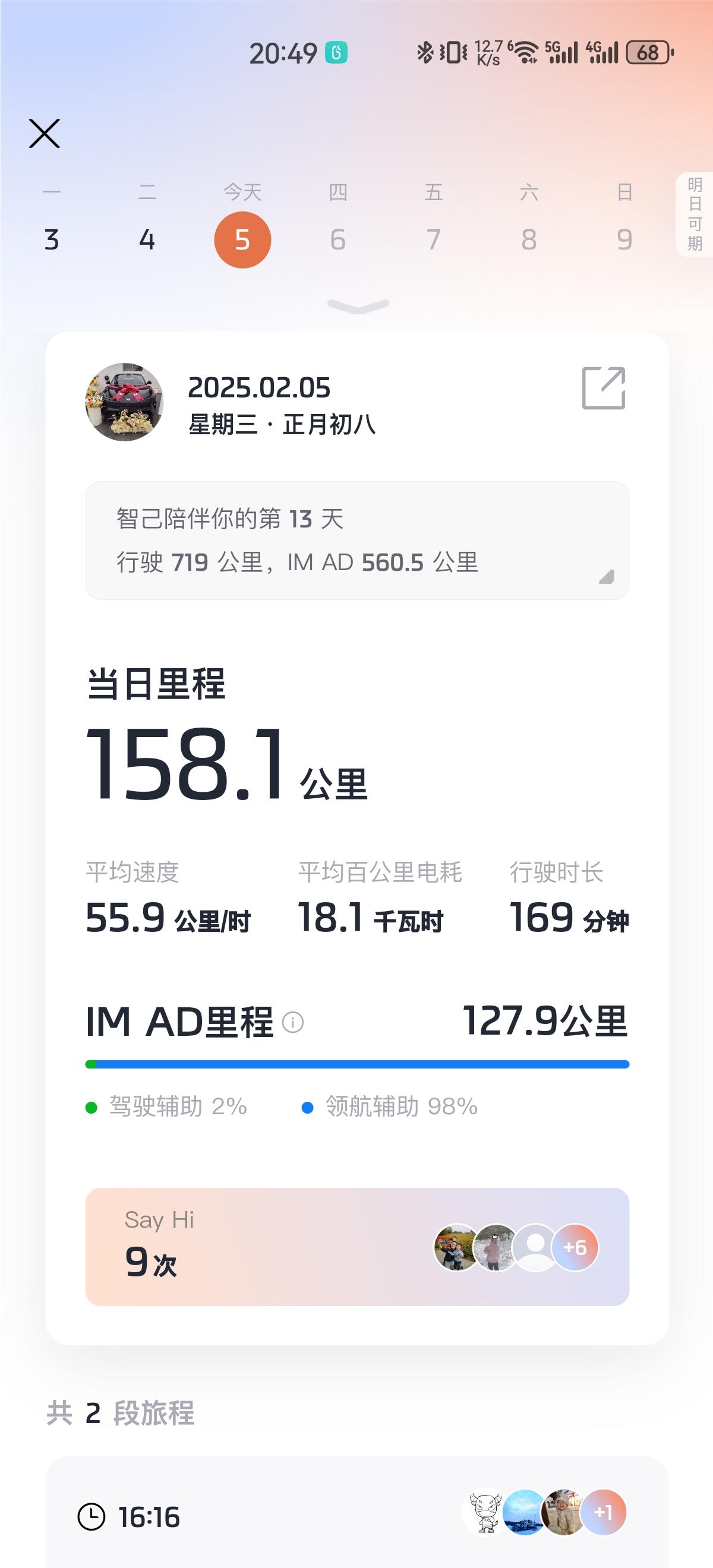Tap the 2025.02.05 date heading
Image resolution: width=713 pixels, height=1568 pixels.
point(260,388)
